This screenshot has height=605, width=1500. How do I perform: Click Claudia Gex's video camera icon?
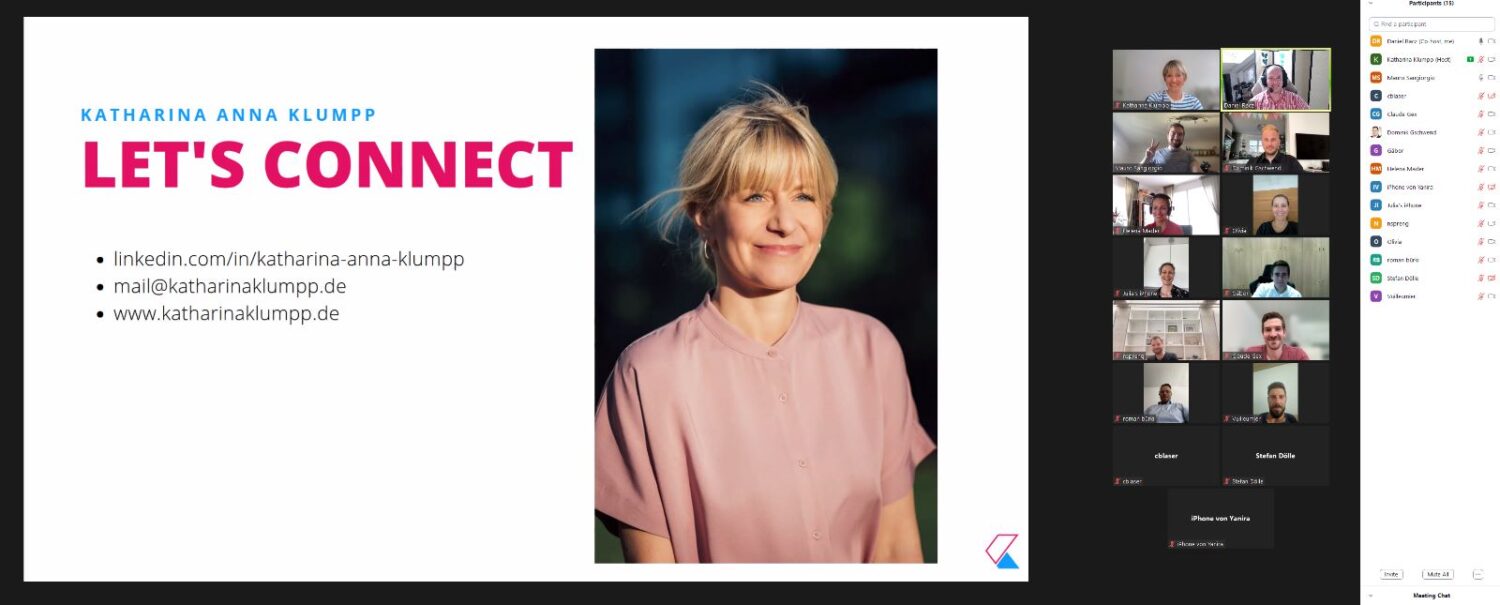point(1491,114)
